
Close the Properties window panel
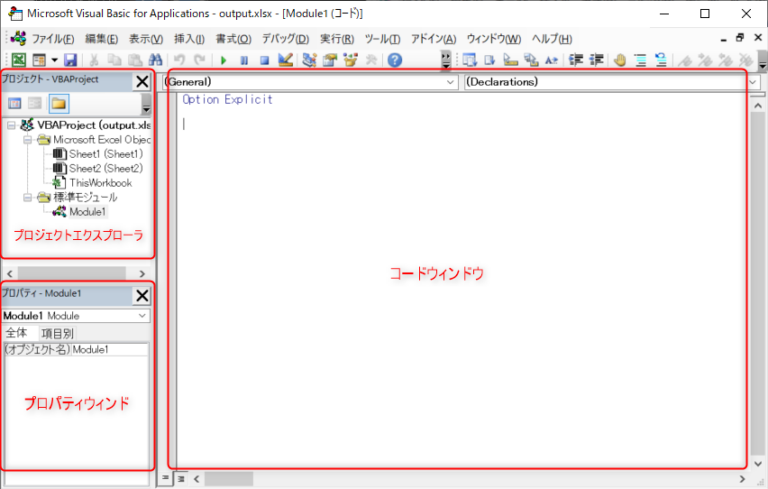point(142,295)
